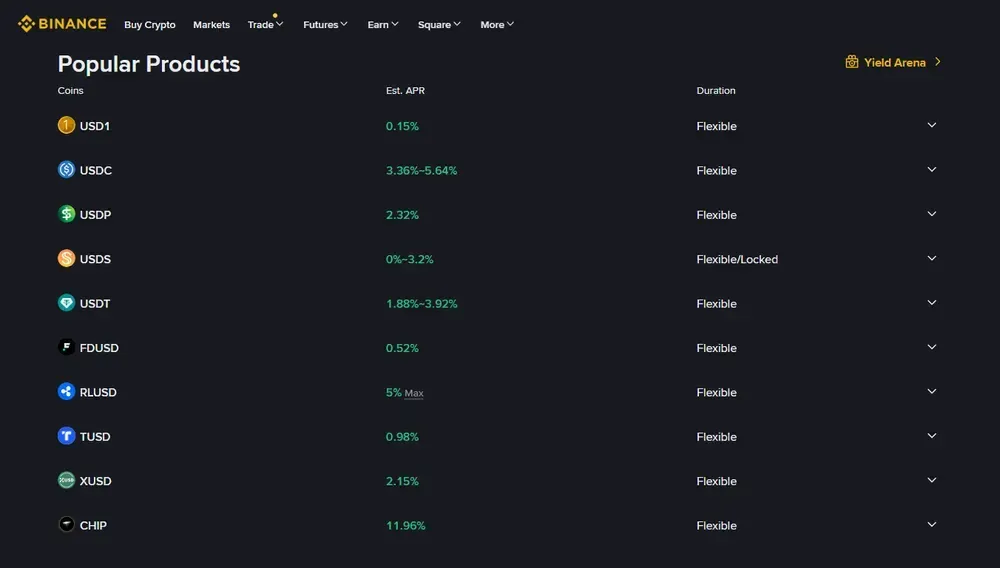This screenshot has height=568, width=1000.
Task: Expand the USDS row chevron
Action: coord(932,258)
